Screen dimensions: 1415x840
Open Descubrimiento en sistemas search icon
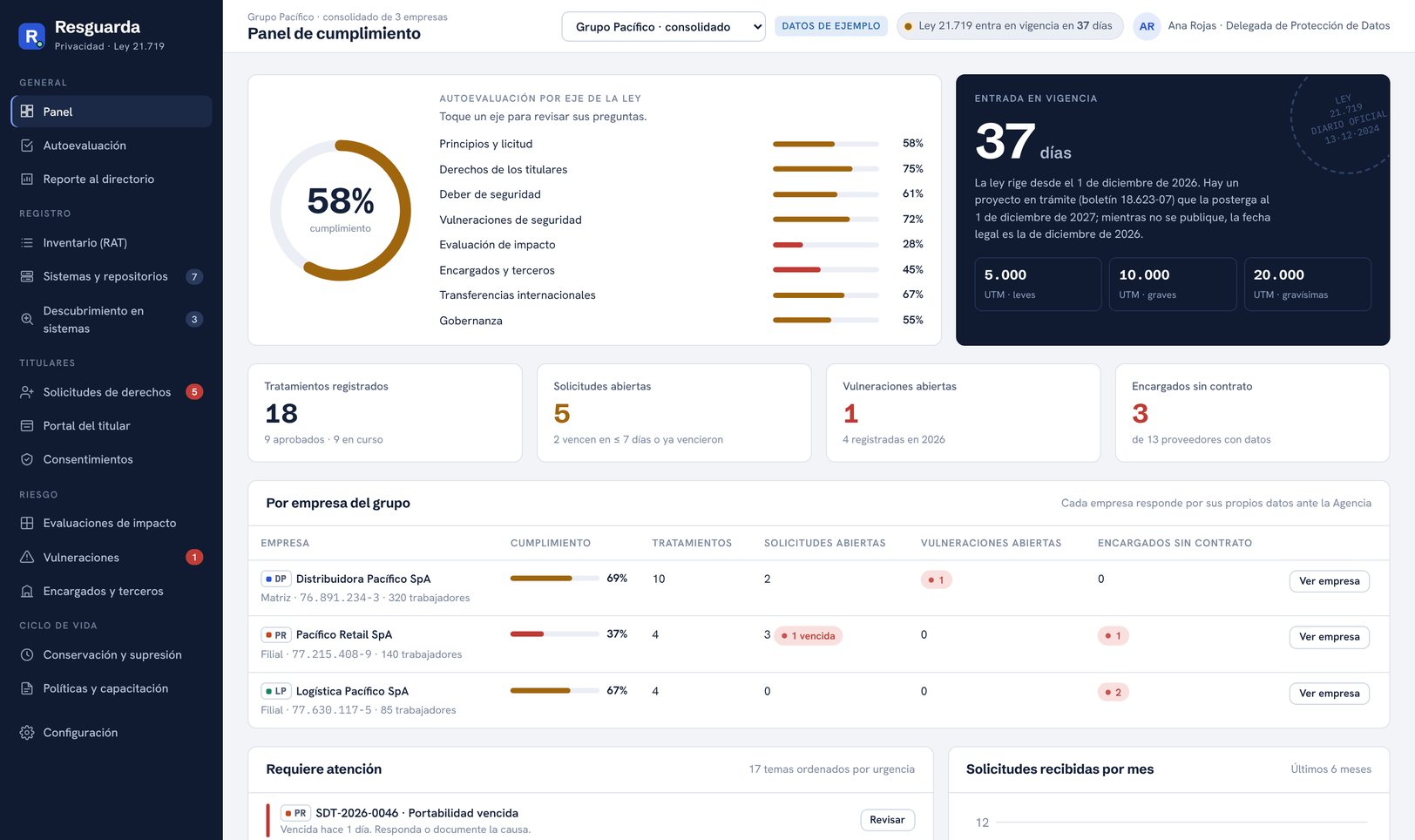[27, 320]
